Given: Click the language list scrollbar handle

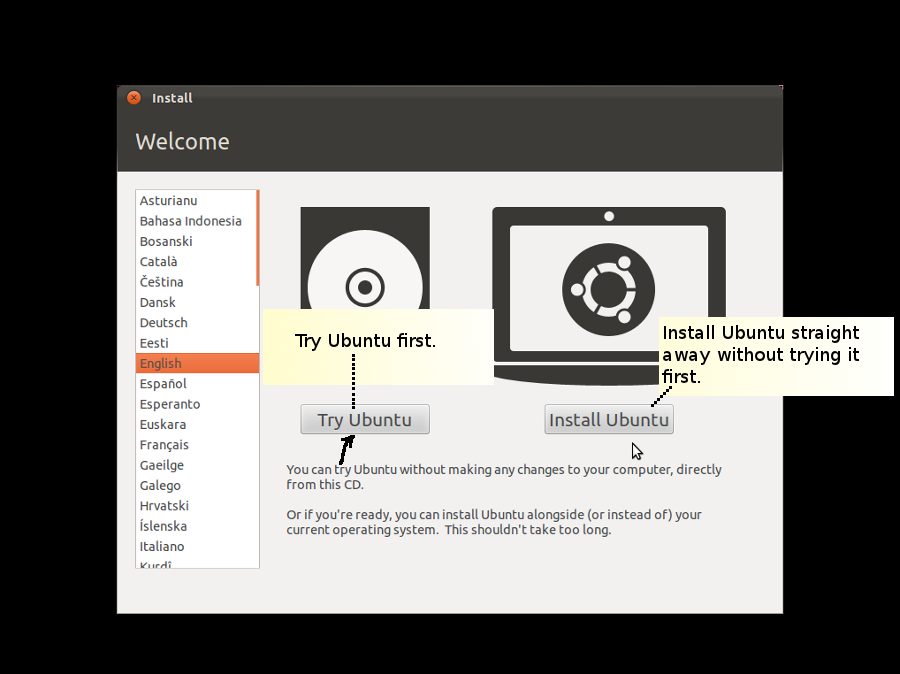Looking at the screenshot, I should (258, 238).
